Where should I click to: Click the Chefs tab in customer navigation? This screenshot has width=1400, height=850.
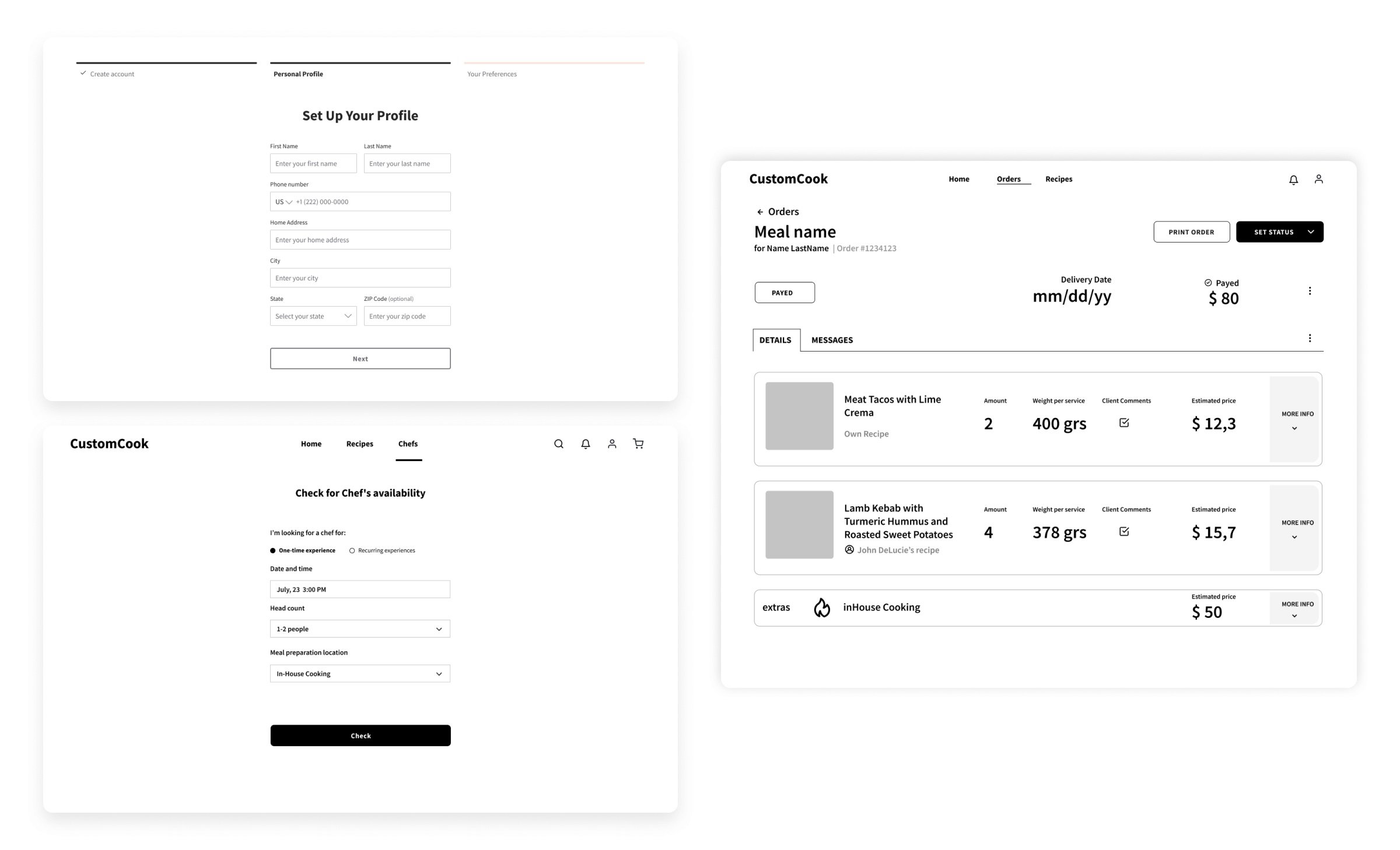pyautogui.click(x=408, y=444)
